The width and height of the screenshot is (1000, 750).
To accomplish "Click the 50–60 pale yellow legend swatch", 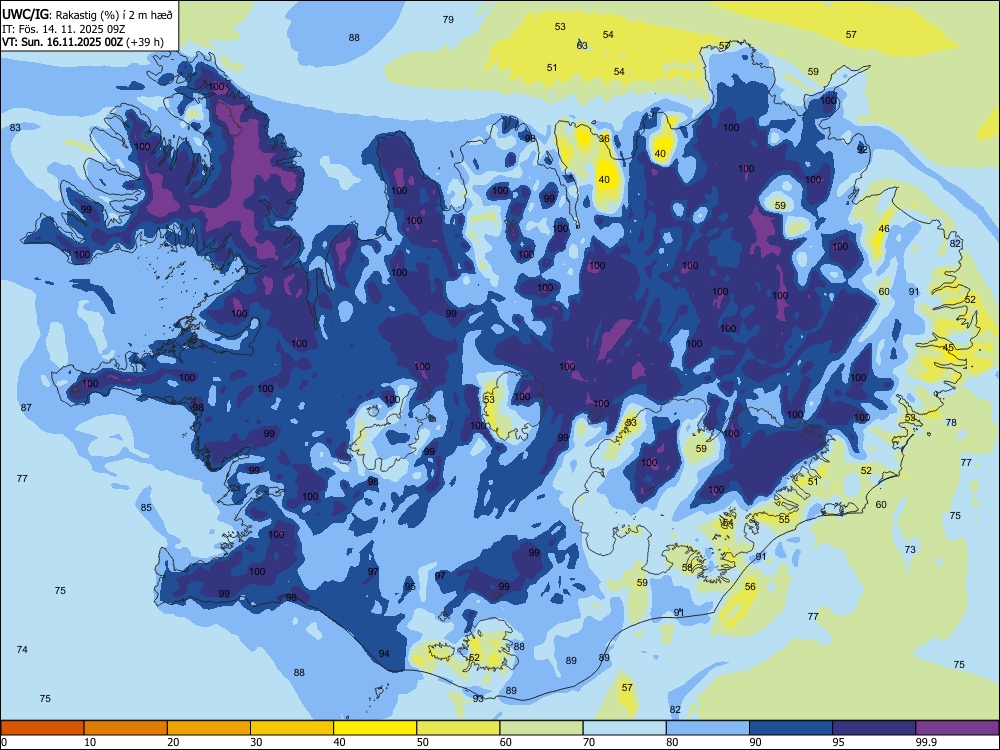I will point(458,728).
